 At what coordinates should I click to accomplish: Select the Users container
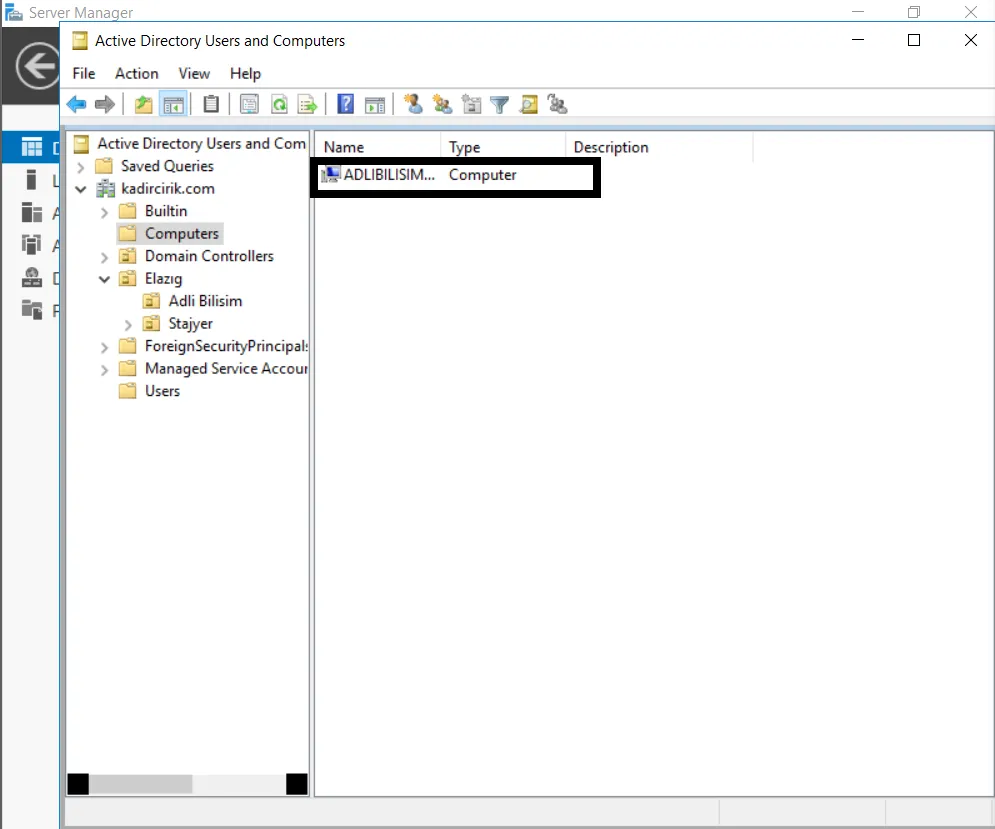coord(162,391)
